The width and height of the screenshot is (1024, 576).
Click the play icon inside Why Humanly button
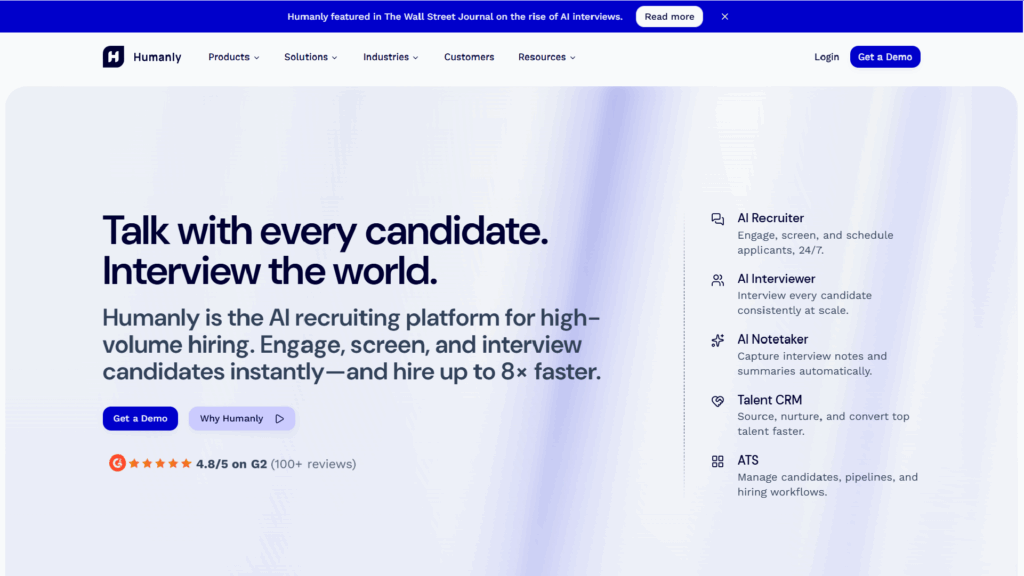[280, 418]
